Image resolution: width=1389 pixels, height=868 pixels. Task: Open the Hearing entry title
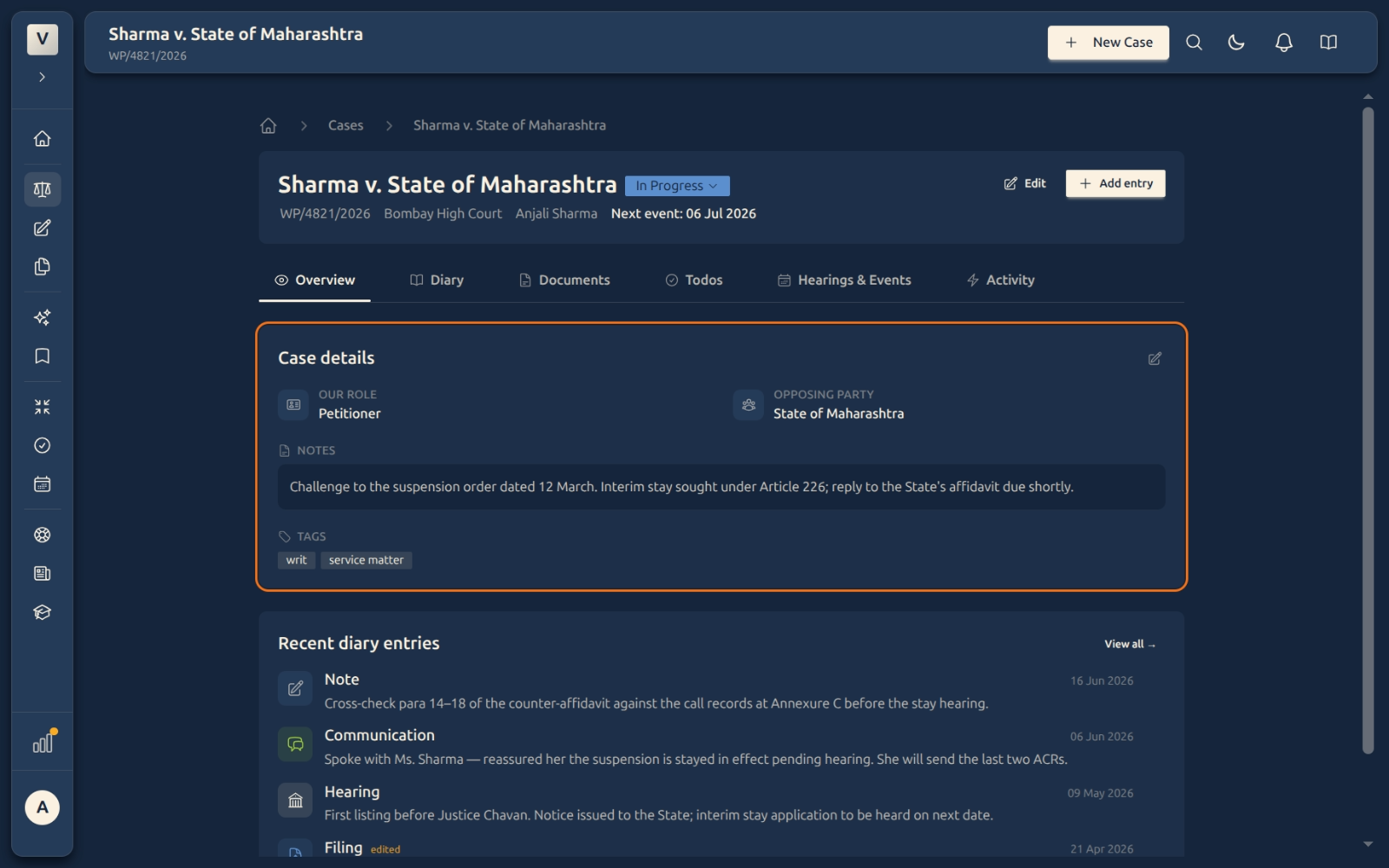pyautogui.click(x=352, y=792)
